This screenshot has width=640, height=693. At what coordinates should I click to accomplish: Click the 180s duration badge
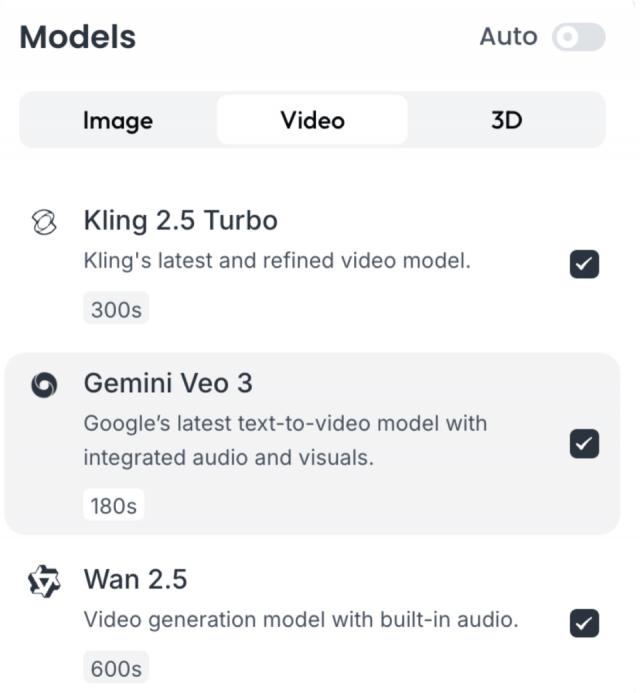(112, 505)
